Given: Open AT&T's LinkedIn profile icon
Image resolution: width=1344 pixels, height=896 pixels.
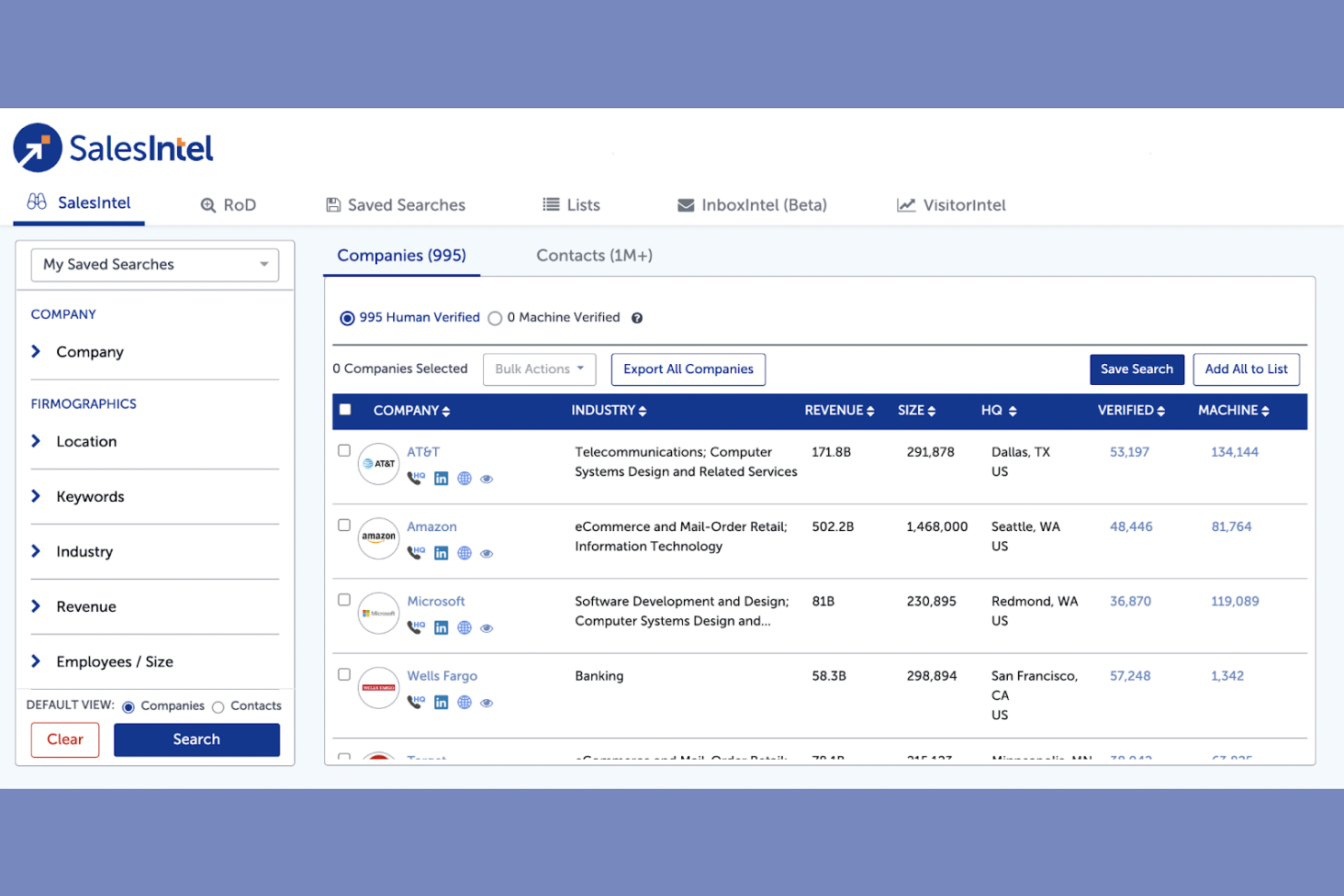Looking at the screenshot, I should click(441, 478).
